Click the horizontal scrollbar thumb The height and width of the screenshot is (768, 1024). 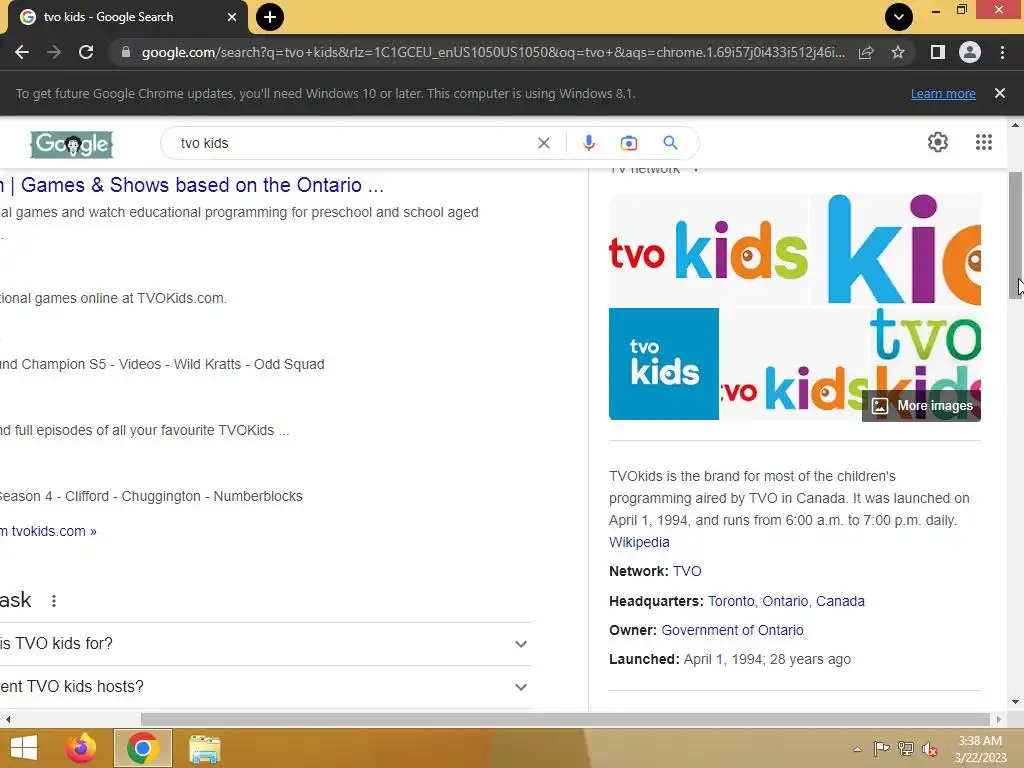(x=566, y=719)
